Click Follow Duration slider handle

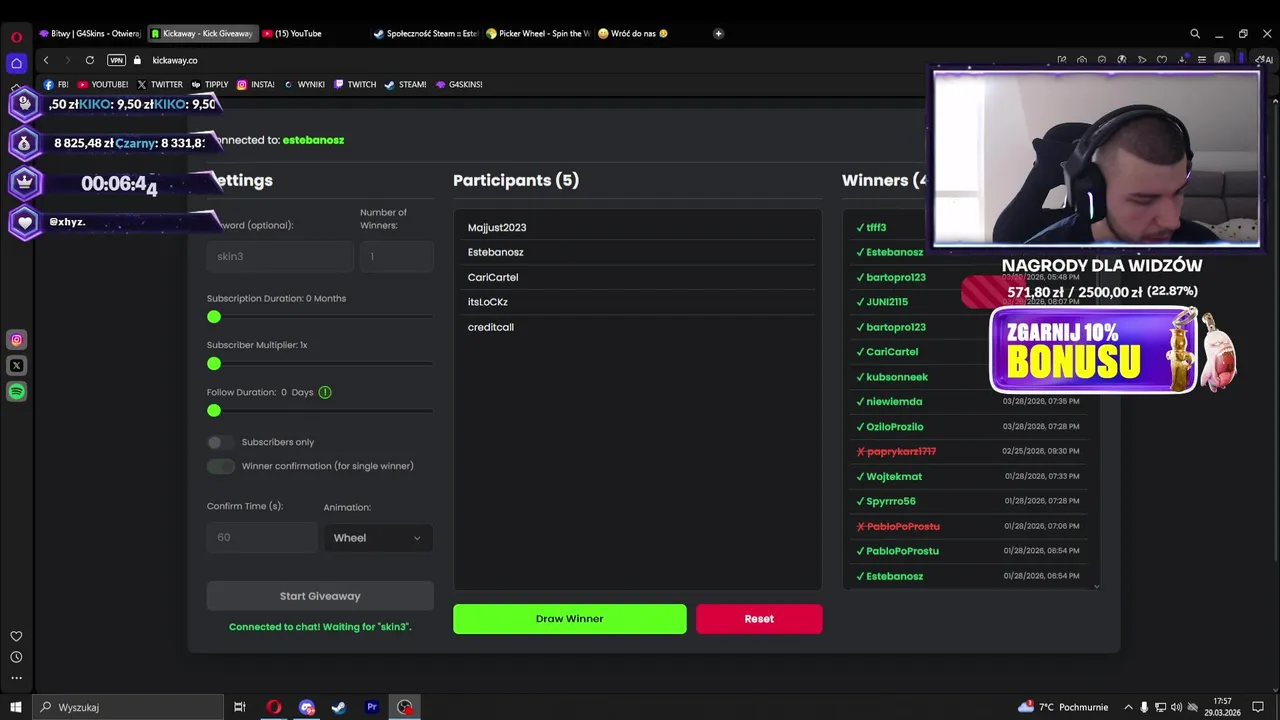pos(214,411)
